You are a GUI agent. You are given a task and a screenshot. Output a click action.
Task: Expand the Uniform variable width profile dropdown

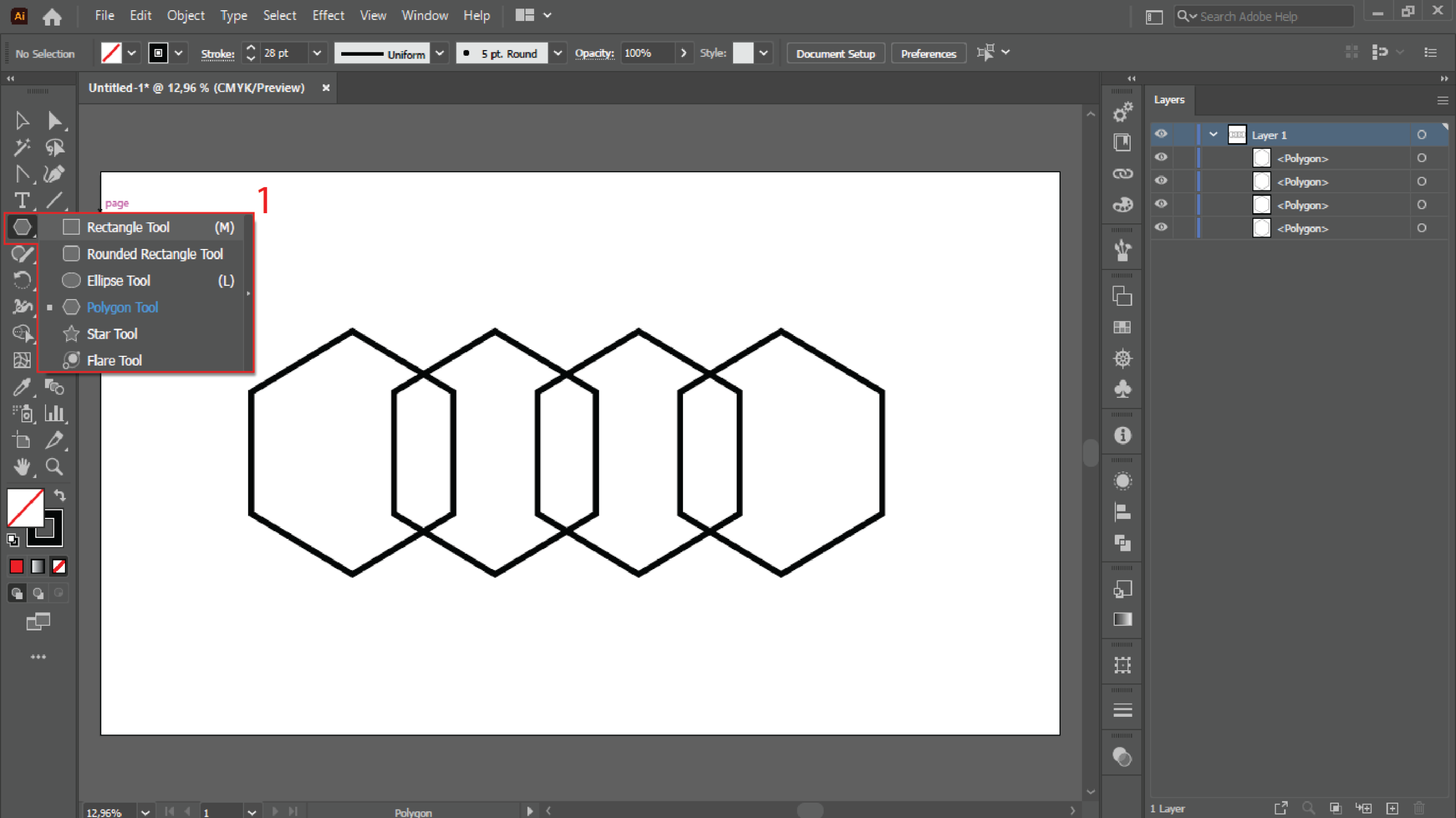440,53
